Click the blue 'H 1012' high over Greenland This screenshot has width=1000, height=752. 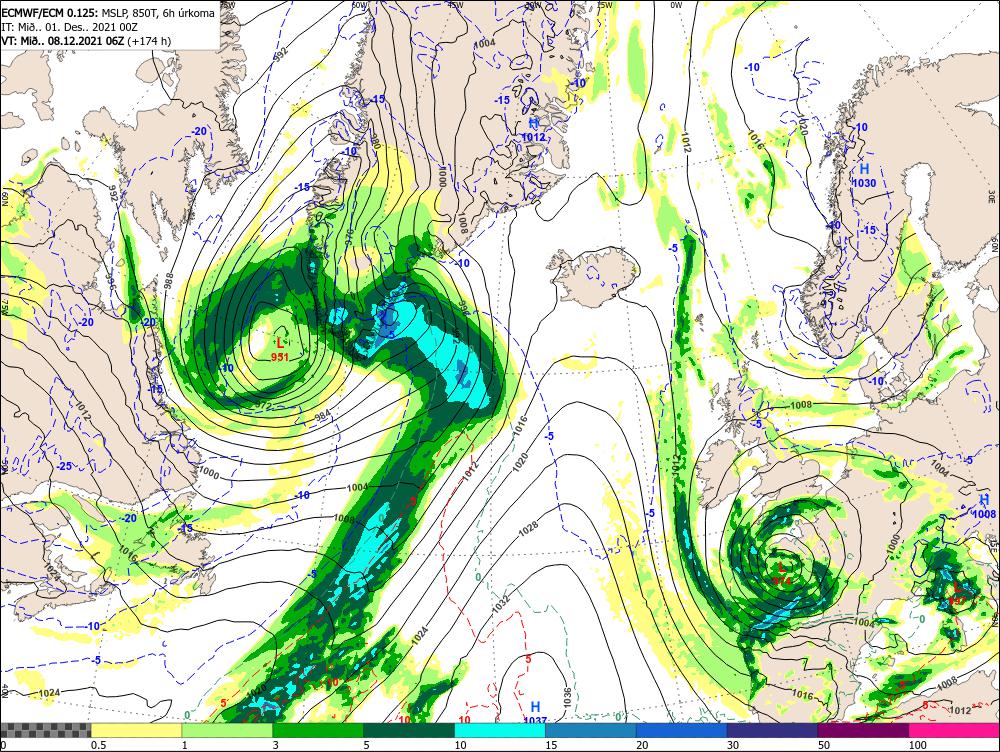533,130
